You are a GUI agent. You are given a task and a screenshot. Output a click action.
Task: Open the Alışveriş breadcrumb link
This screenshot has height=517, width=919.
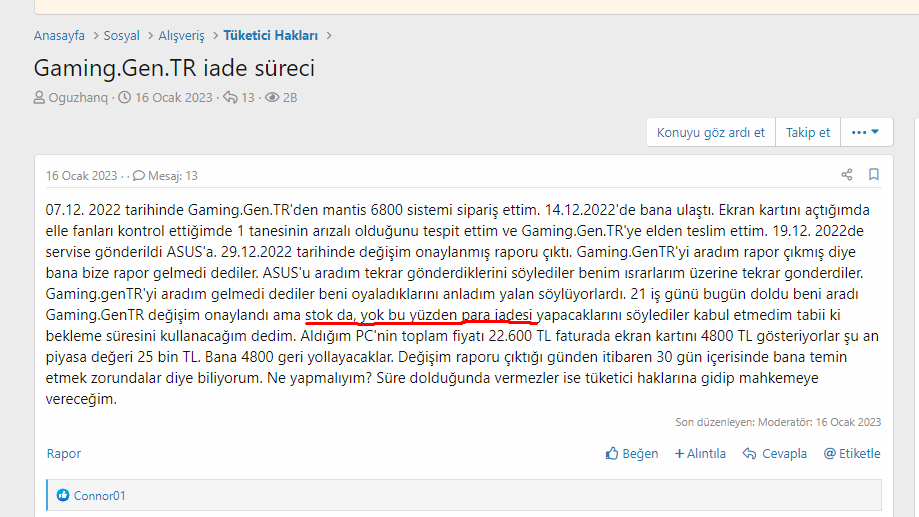click(x=181, y=36)
